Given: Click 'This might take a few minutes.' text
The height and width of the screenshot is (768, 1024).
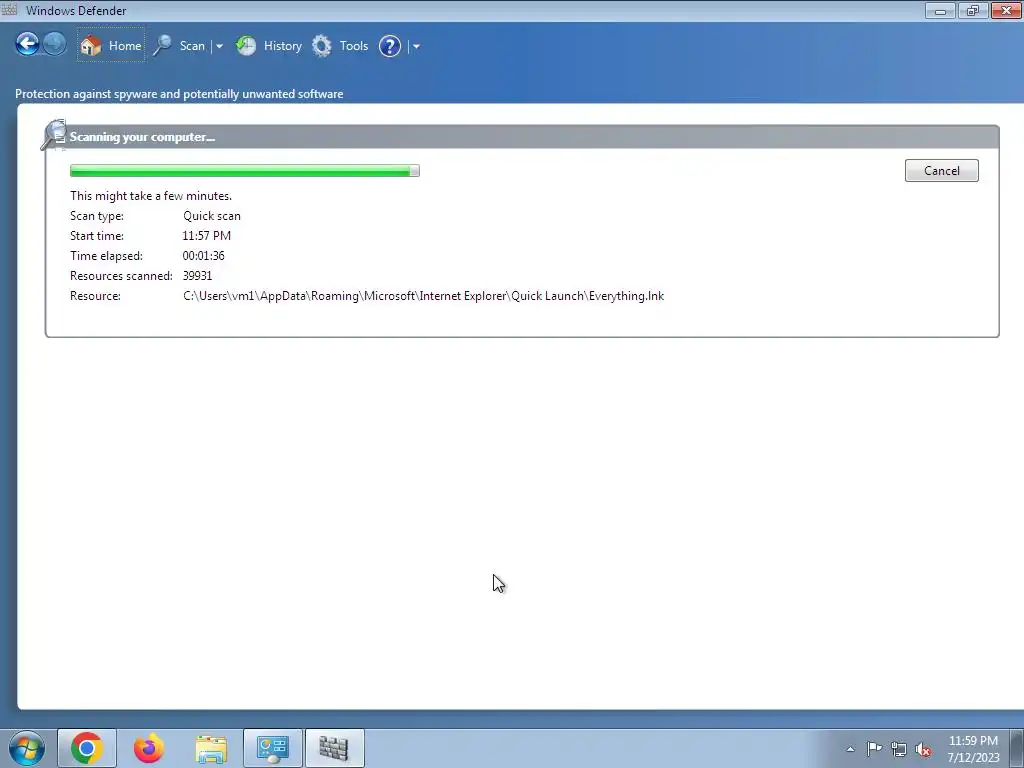Looking at the screenshot, I should coord(151,196).
